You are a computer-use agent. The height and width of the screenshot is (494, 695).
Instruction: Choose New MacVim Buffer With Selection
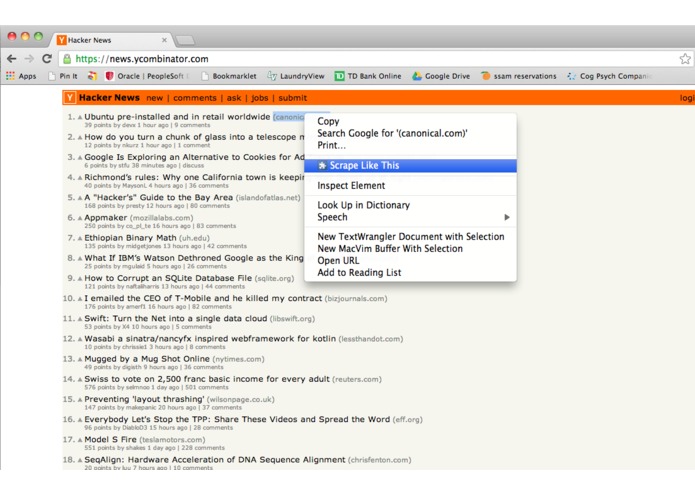pyautogui.click(x=410, y=249)
